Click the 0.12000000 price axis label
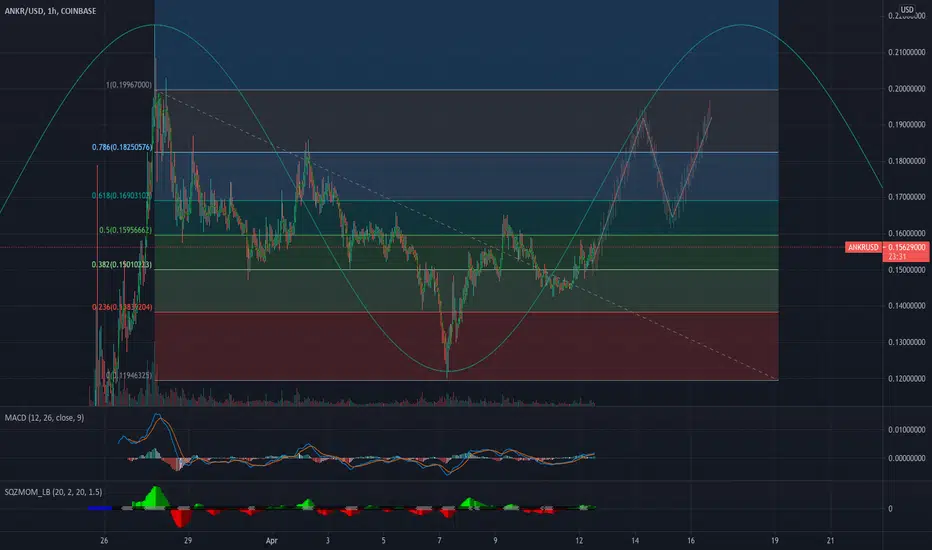The height and width of the screenshot is (550, 932). pyautogui.click(x=906, y=378)
